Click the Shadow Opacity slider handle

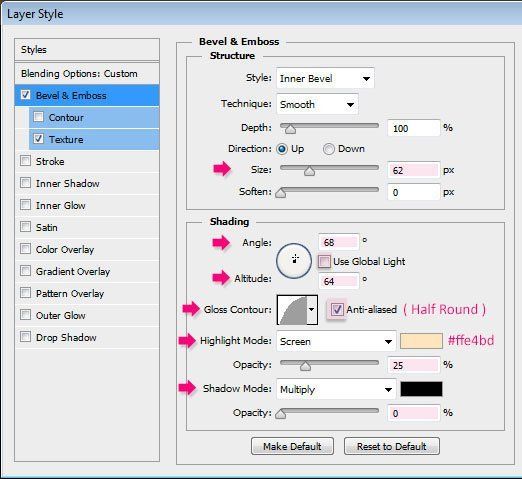click(281, 414)
